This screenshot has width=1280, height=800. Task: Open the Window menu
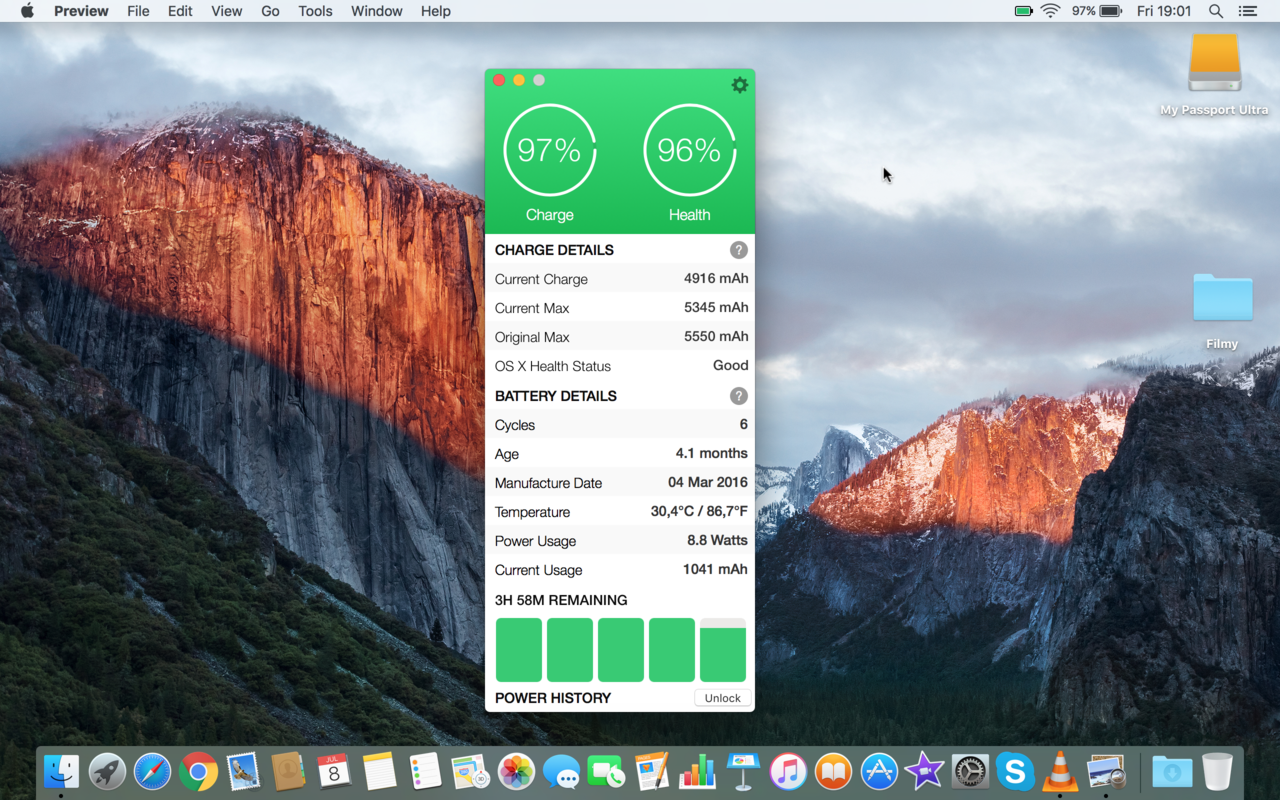377,11
